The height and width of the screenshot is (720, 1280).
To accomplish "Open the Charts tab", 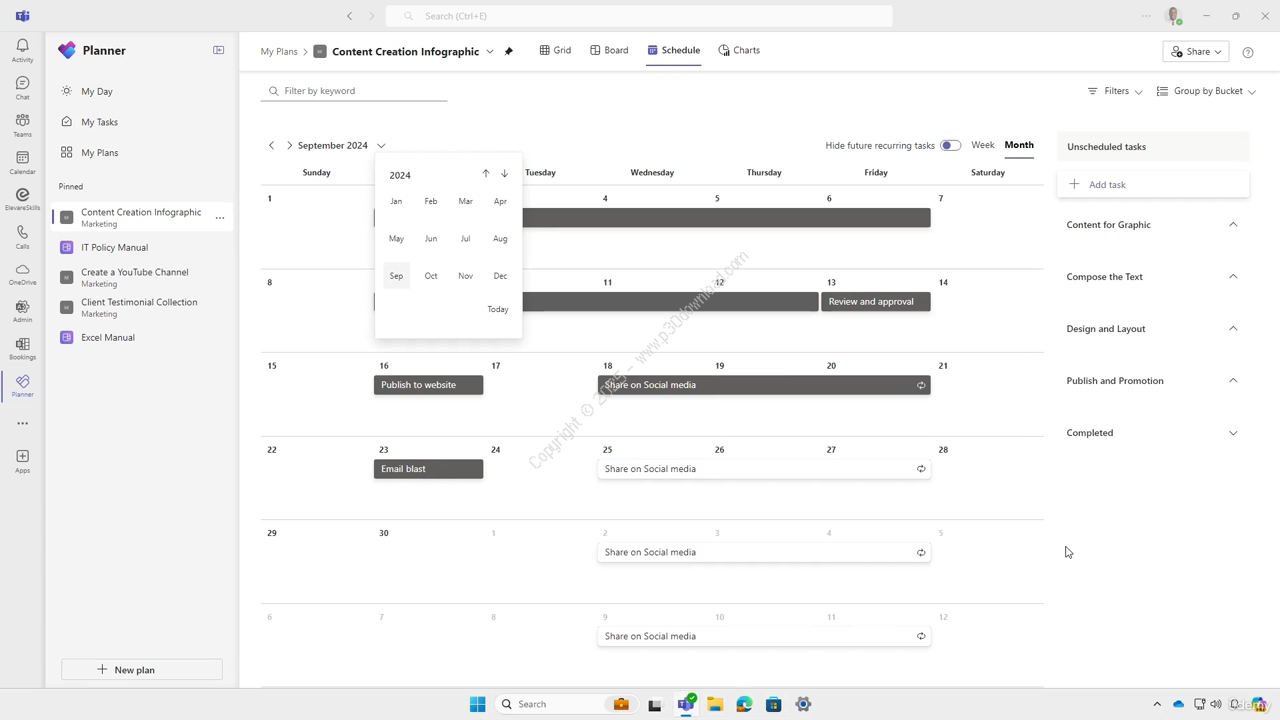I will 739,50.
